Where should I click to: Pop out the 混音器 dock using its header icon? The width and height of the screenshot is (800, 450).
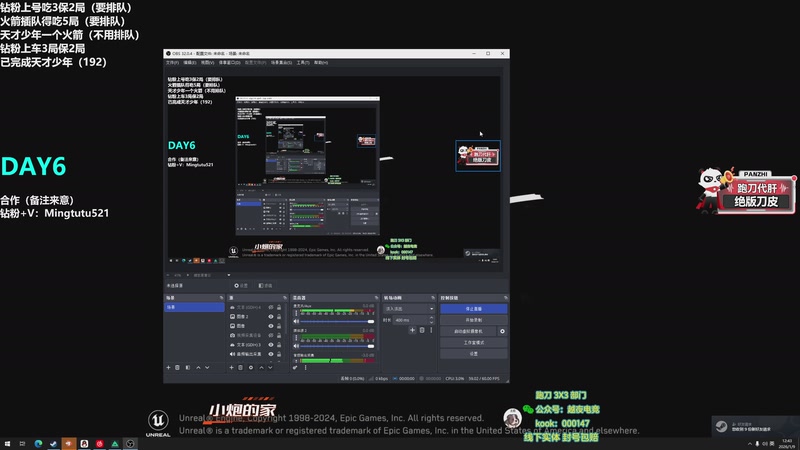pos(377,298)
